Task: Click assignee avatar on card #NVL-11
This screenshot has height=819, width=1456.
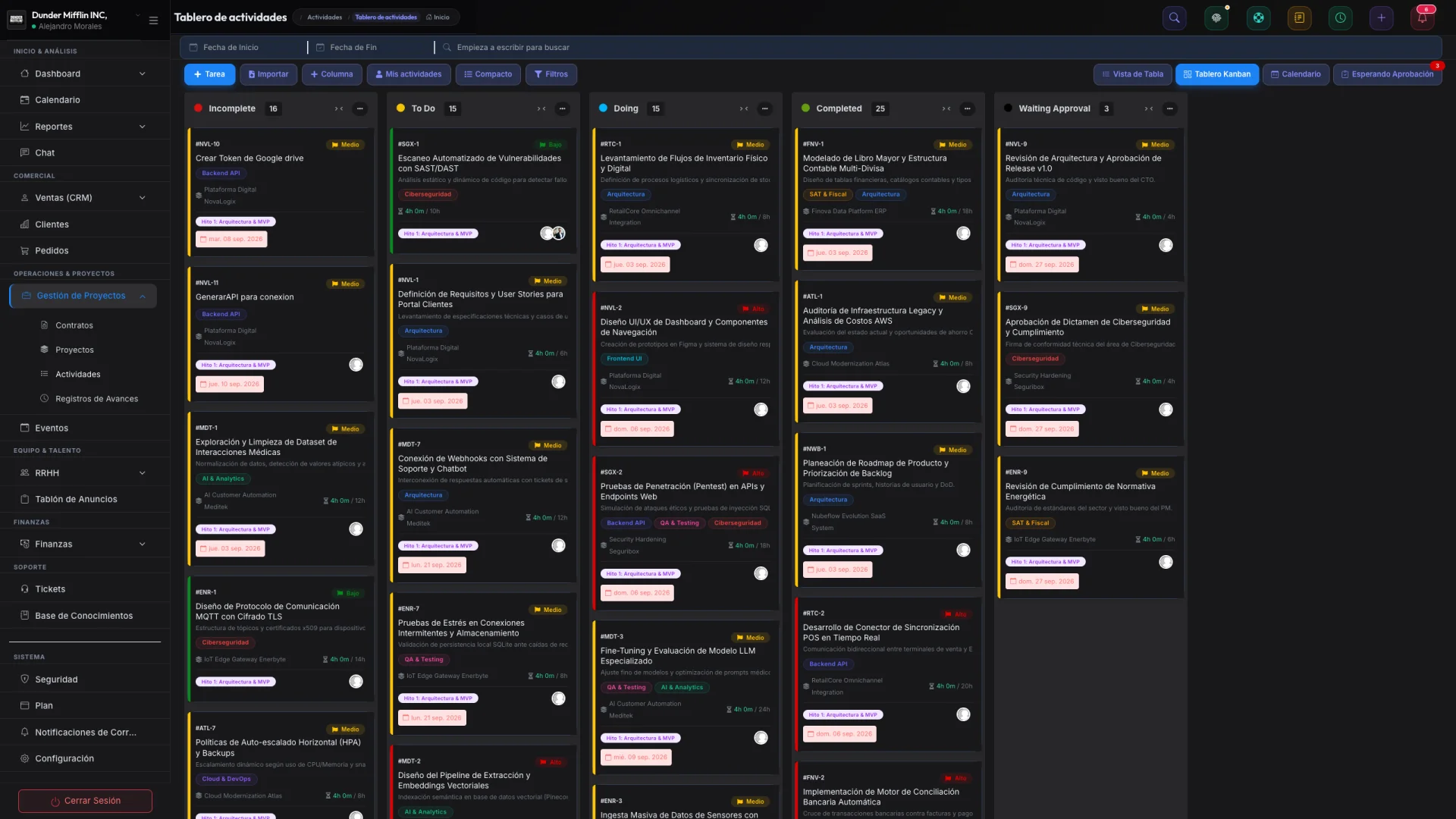Action: click(x=356, y=365)
